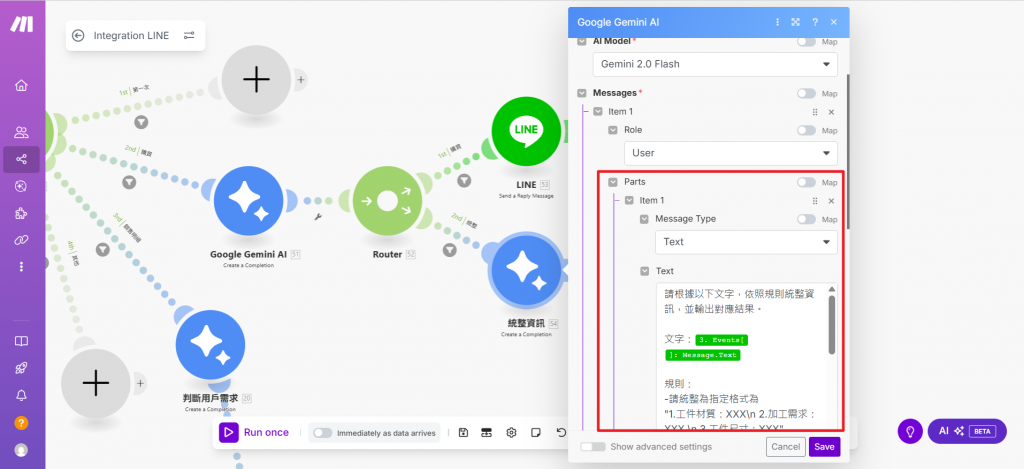Open the Role dropdown showing User
Image resolution: width=1024 pixels, height=469 pixels.
[x=731, y=153]
